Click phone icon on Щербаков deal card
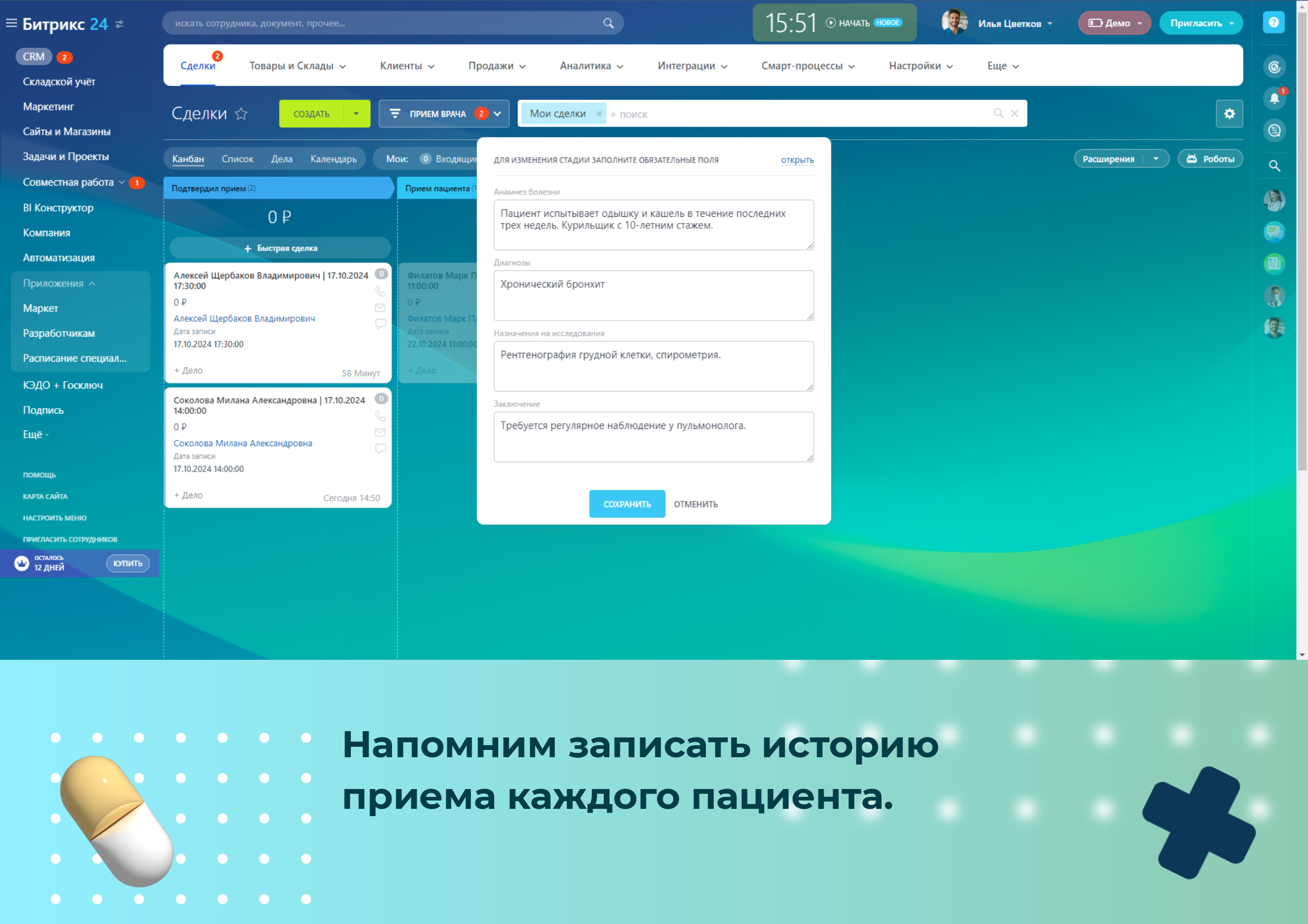 [380, 292]
